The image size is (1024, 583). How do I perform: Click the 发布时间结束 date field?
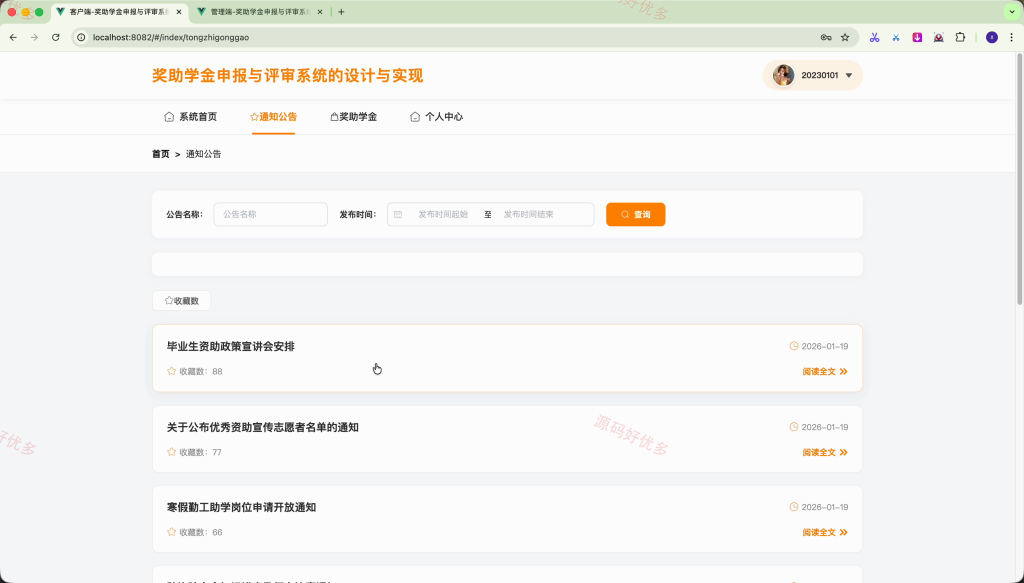pos(528,214)
